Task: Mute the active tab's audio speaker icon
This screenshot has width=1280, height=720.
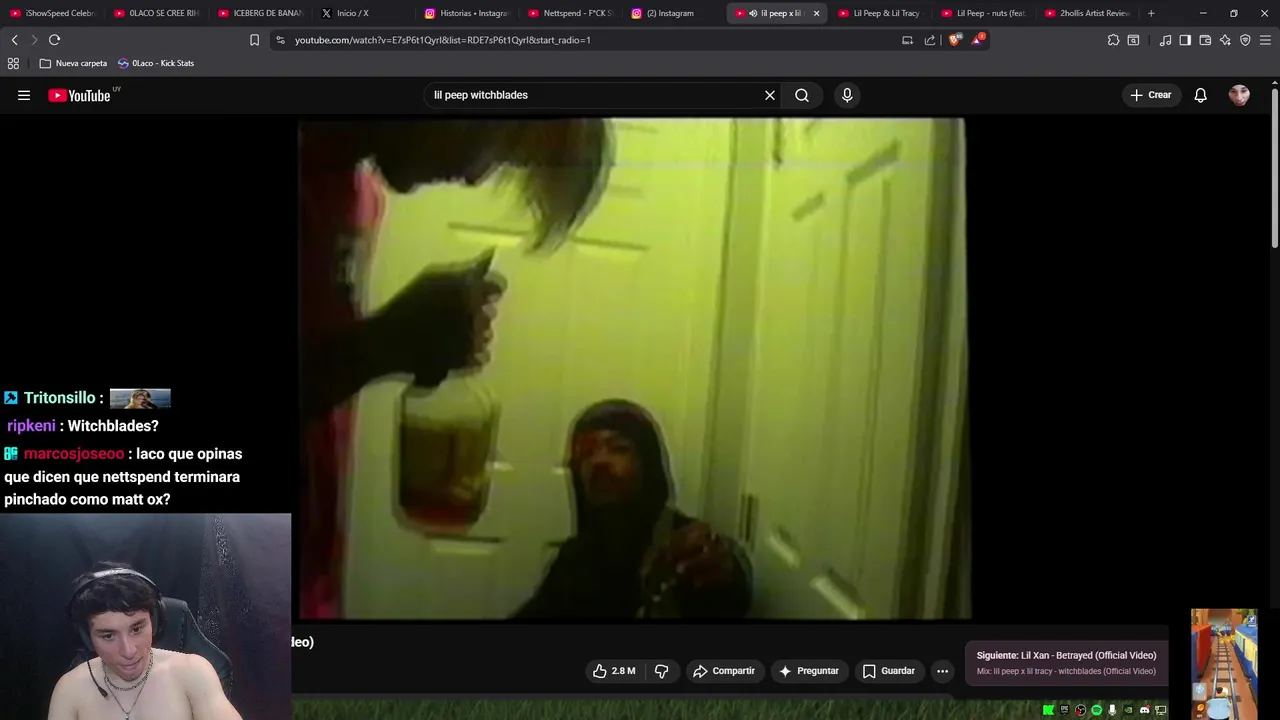Action: [753, 13]
